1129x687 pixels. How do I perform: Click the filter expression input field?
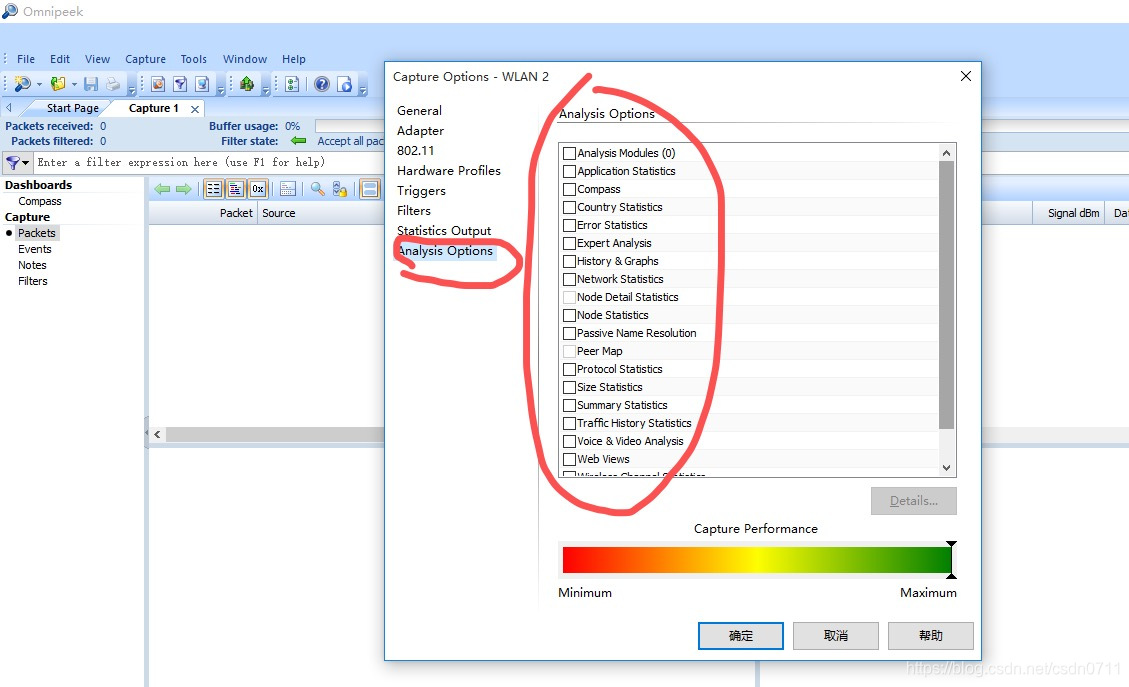click(209, 163)
